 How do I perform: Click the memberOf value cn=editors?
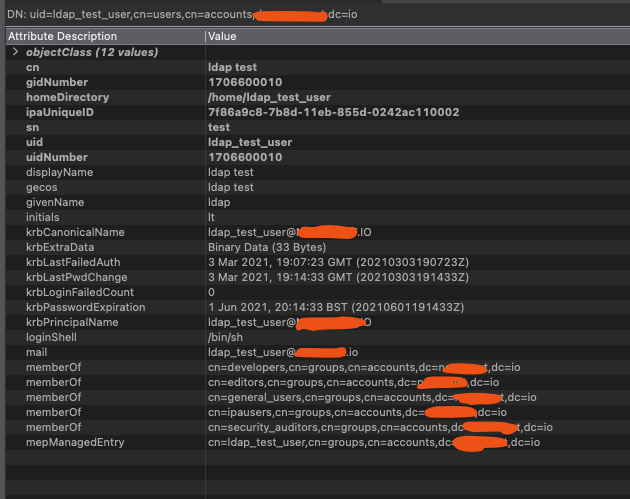coord(354,382)
